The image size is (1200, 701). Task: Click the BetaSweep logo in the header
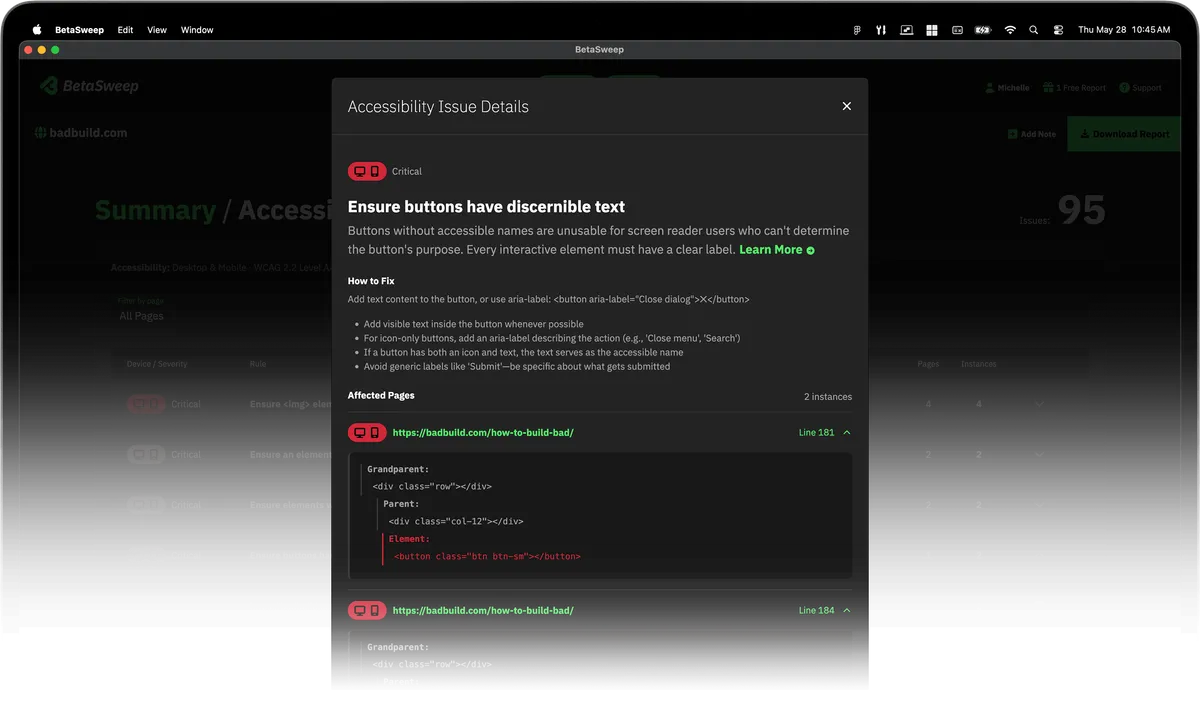(89, 86)
